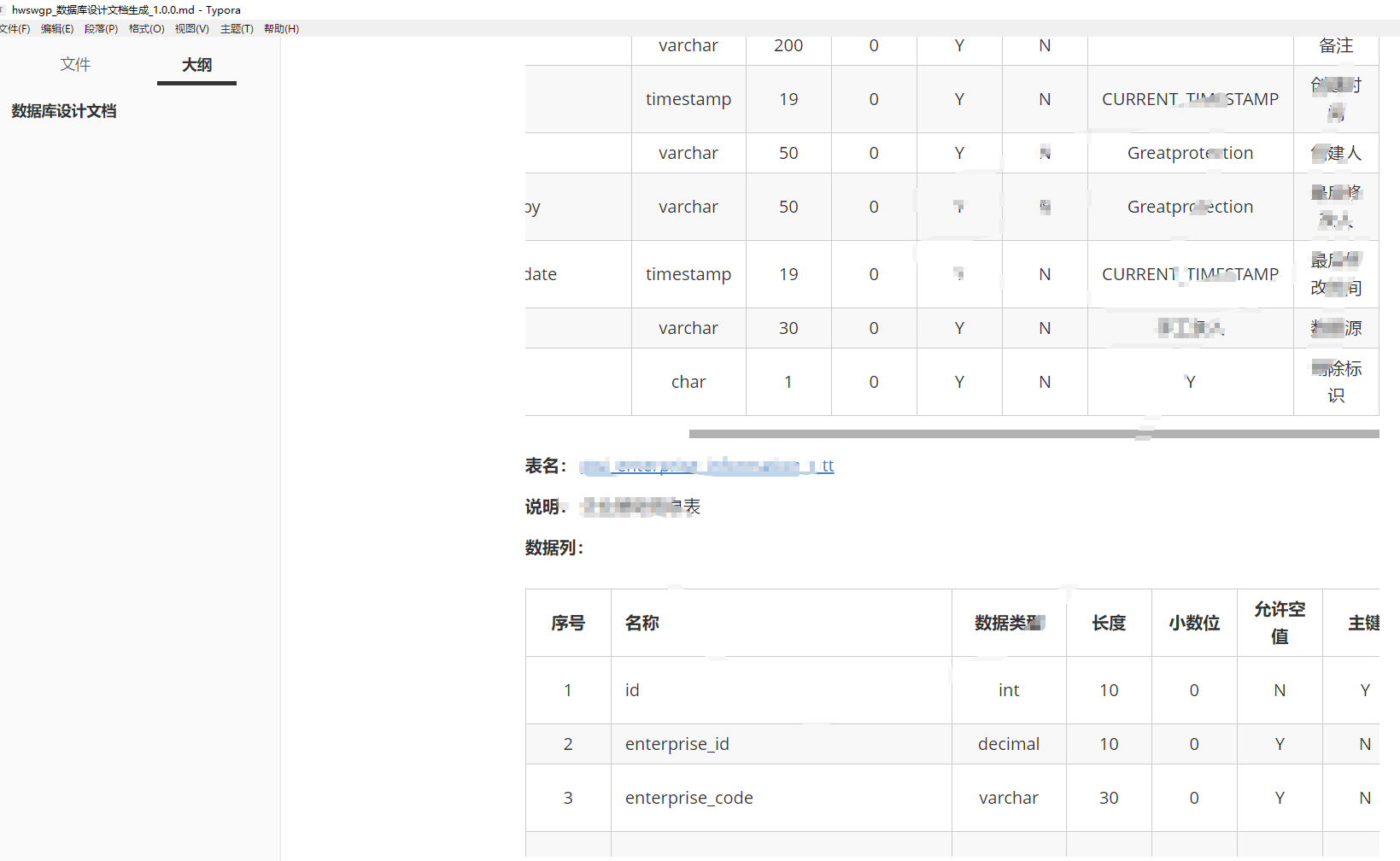Viewport: 1400px width, 861px height.
Task: Select the enterprise_id cell
Action: point(782,744)
